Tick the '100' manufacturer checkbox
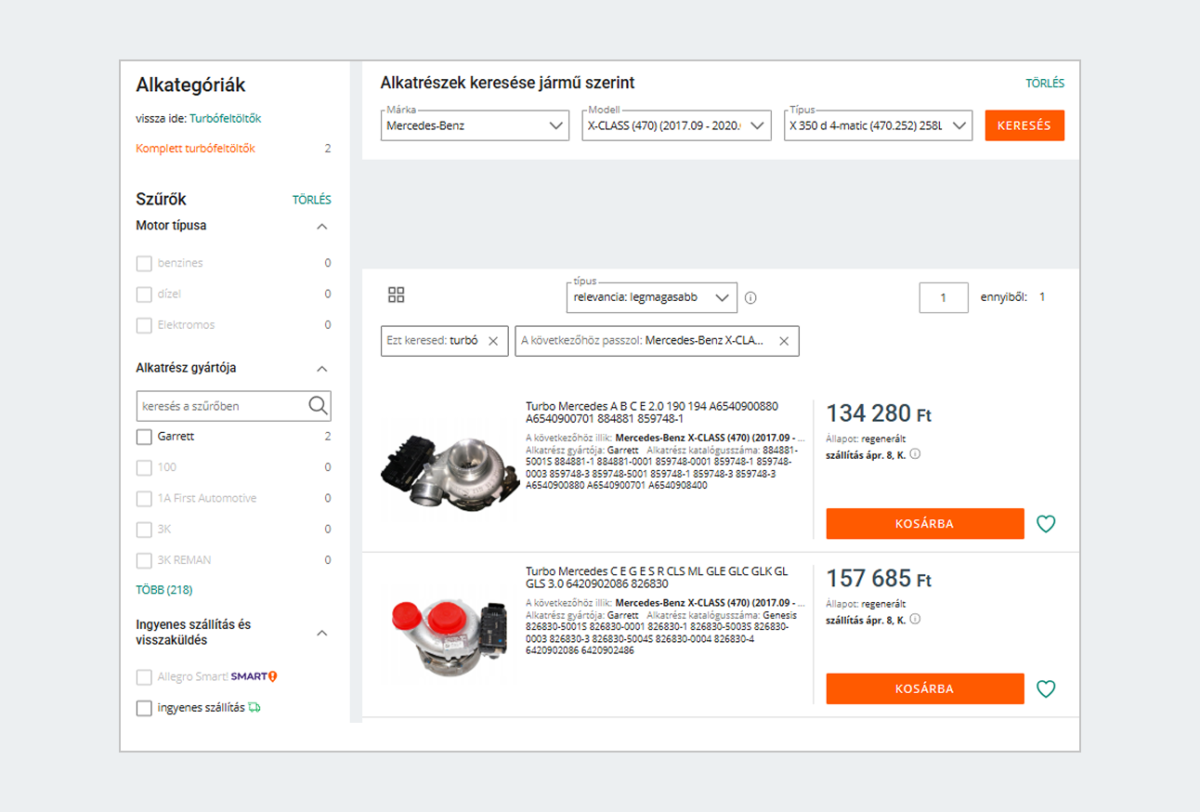 [144, 468]
